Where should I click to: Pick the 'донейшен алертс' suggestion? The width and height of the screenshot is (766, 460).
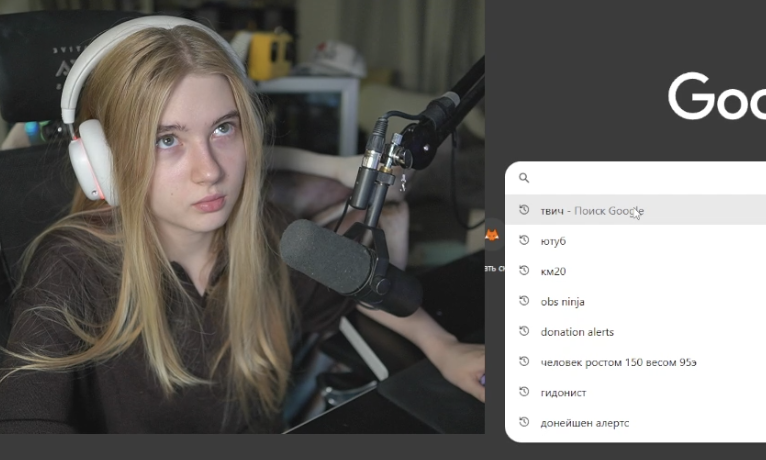[x=636, y=422]
